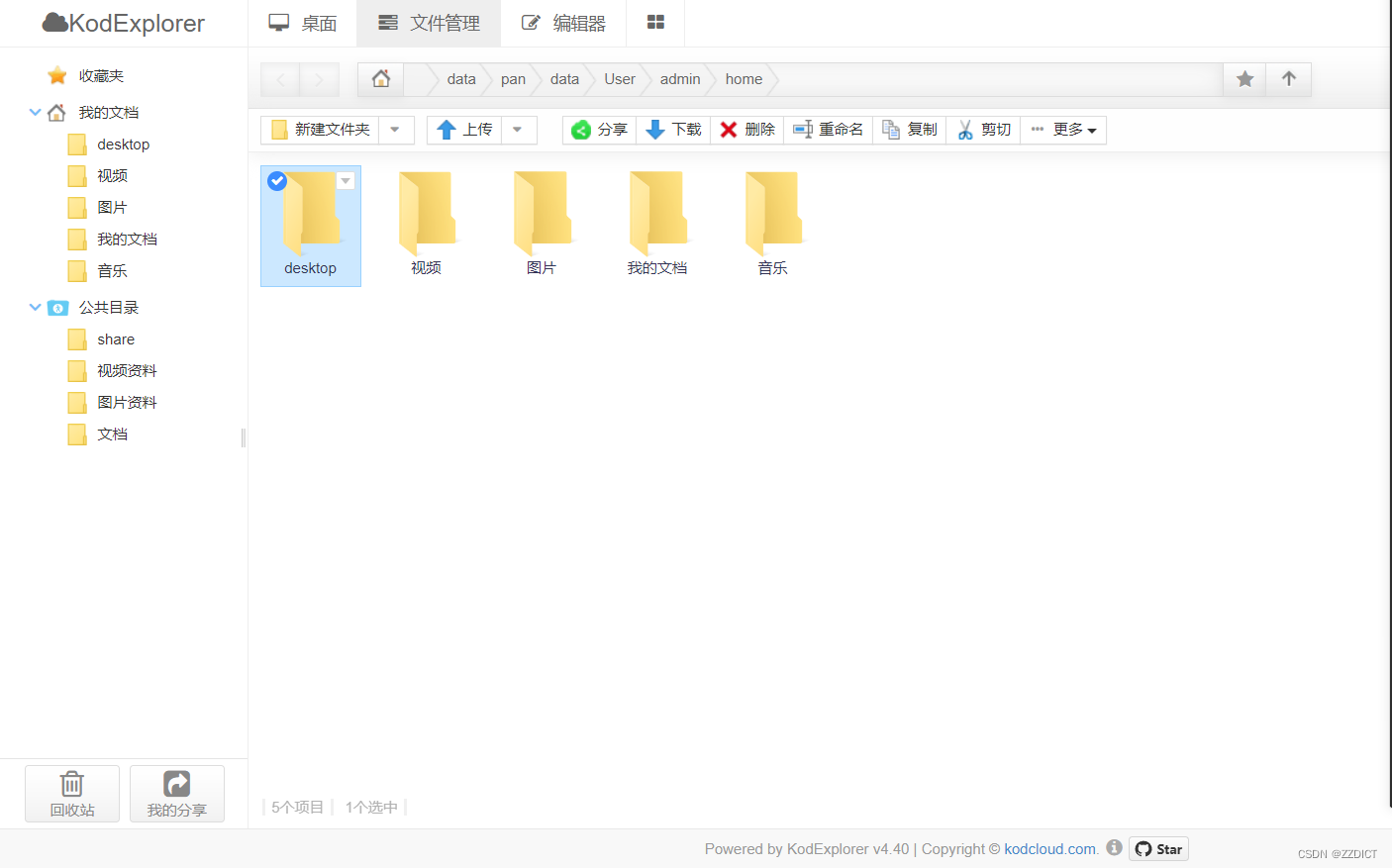The height and width of the screenshot is (868, 1392).
Task: Click the 复制 copy toolbar button
Action: click(x=909, y=130)
